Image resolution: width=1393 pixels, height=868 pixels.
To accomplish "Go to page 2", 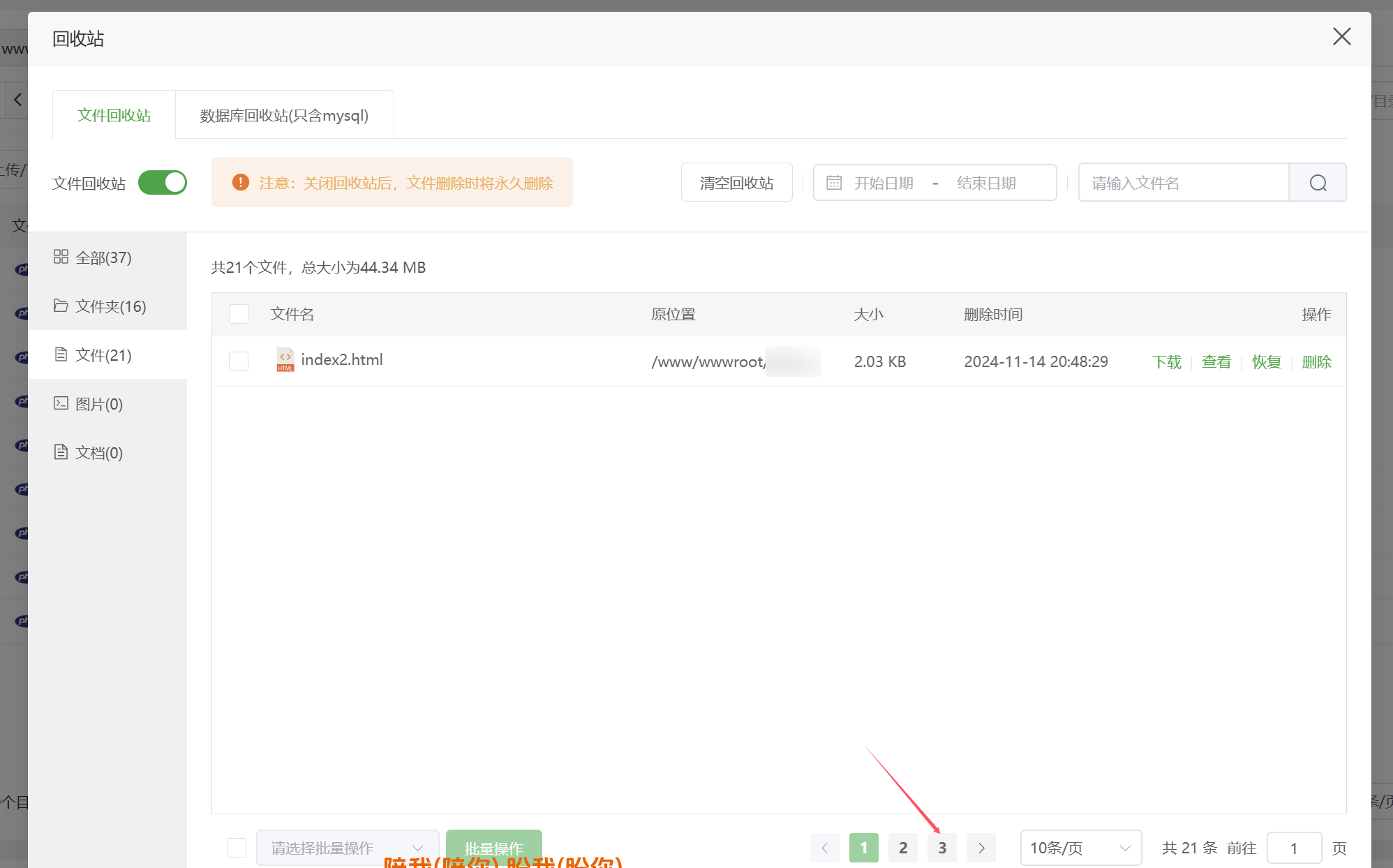I will [903, 848].
